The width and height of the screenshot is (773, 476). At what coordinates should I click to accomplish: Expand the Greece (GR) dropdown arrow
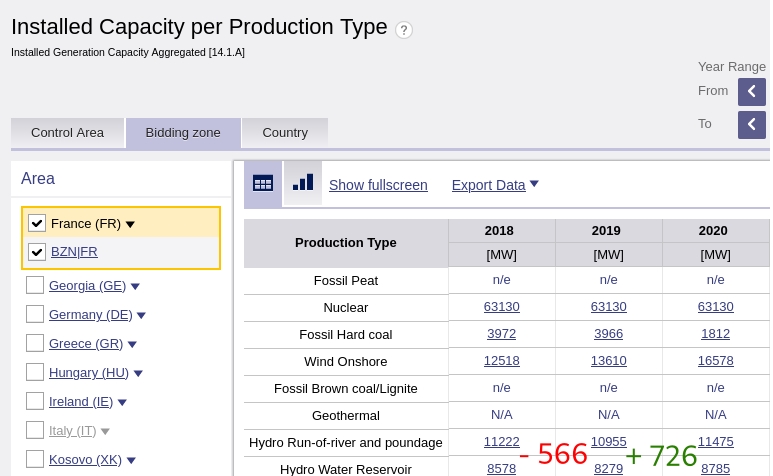132,344
